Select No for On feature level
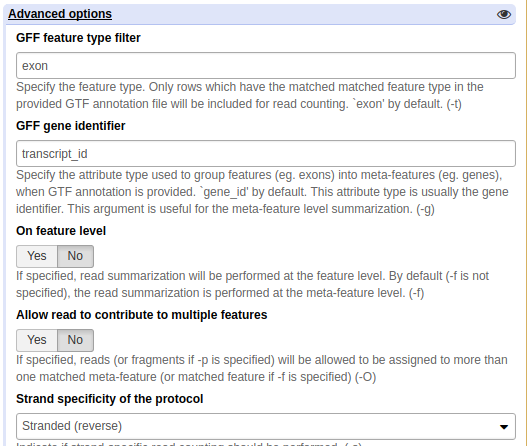Image resolution: width=530 pixels, height=446 pixels. pos(75,256)
